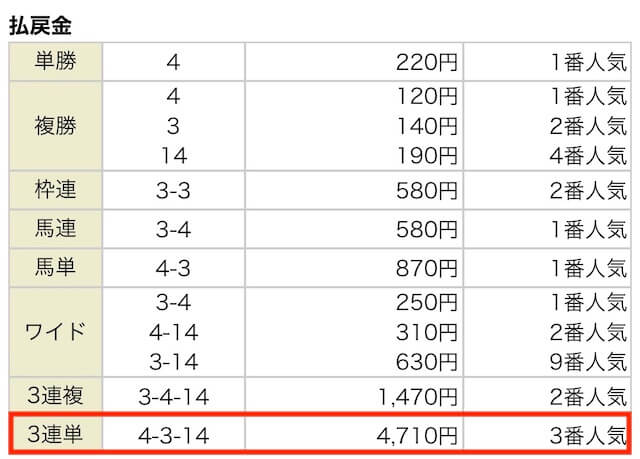Select the highlighted 3連単 label
Screen dimensions: 640x459
55,434
